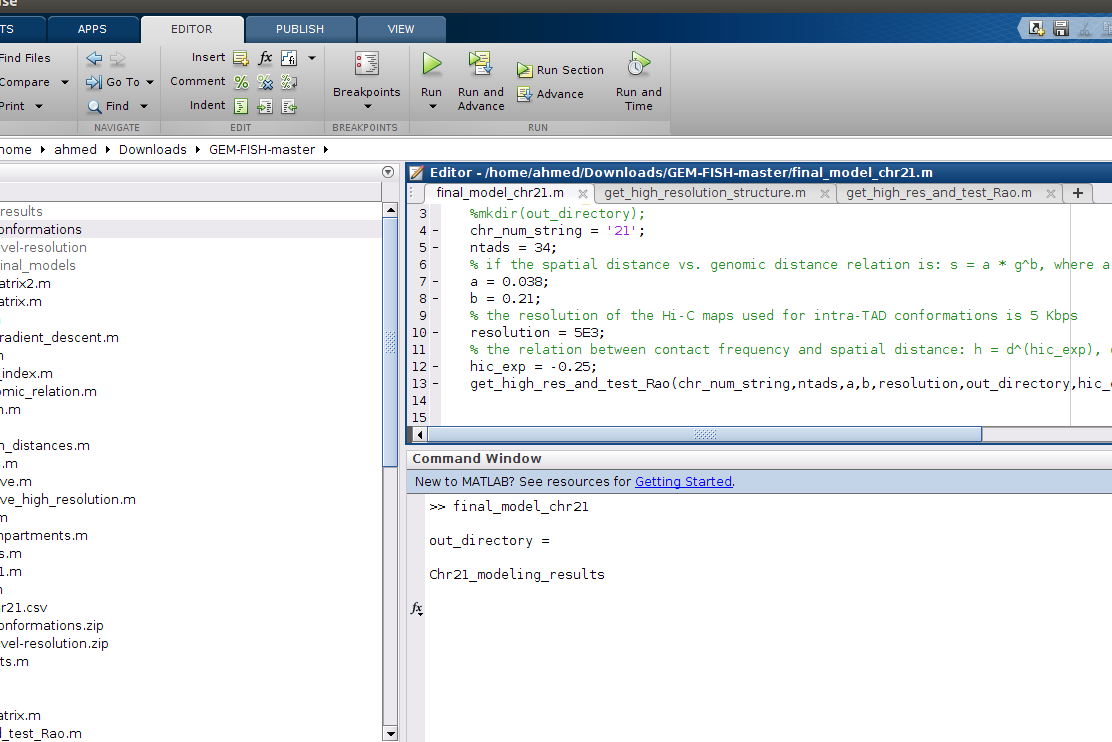The image size is (1112, 742).
Task: Navigate to GEM-FISH-master path segment
Action: pyautogui.click(x=262, y=150)
